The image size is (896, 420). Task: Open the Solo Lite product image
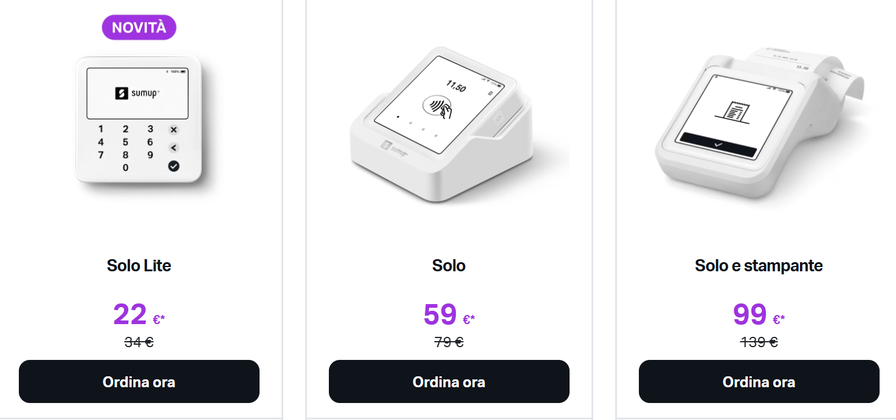point(139,119)
